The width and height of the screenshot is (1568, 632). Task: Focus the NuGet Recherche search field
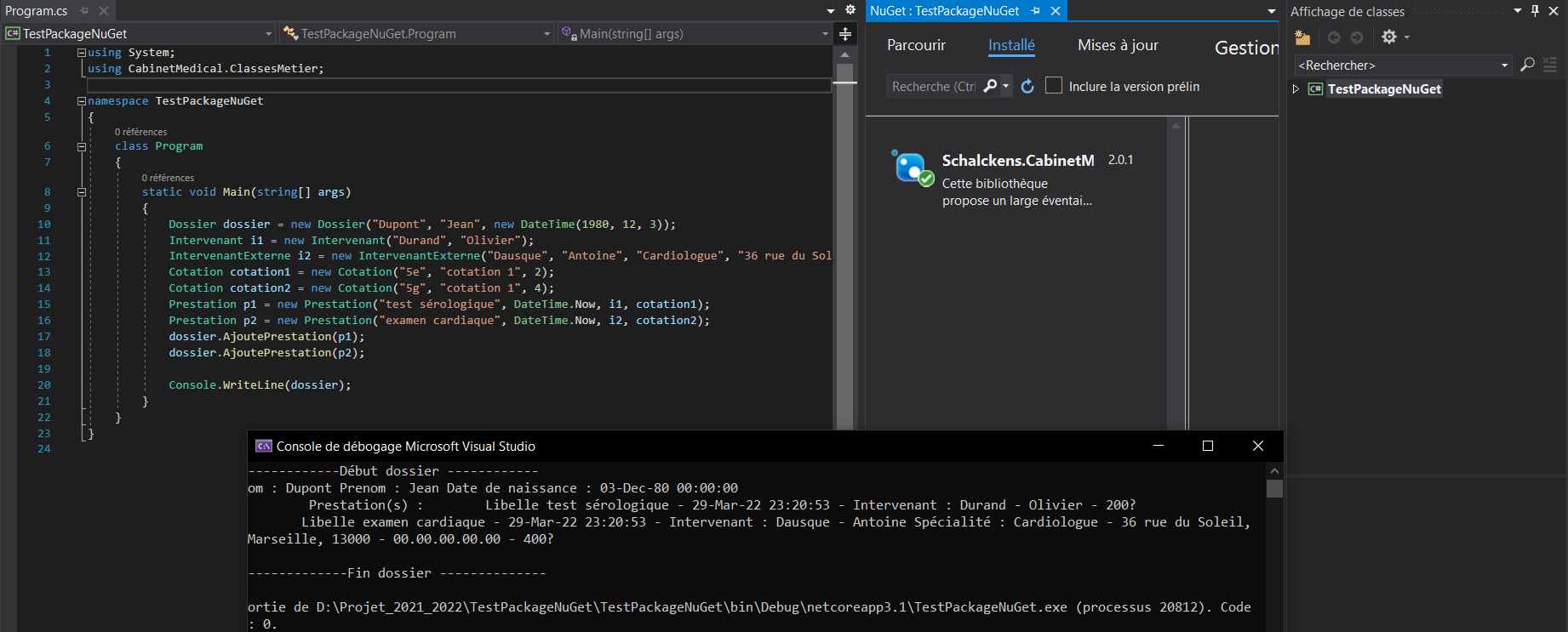coord(934,87)
